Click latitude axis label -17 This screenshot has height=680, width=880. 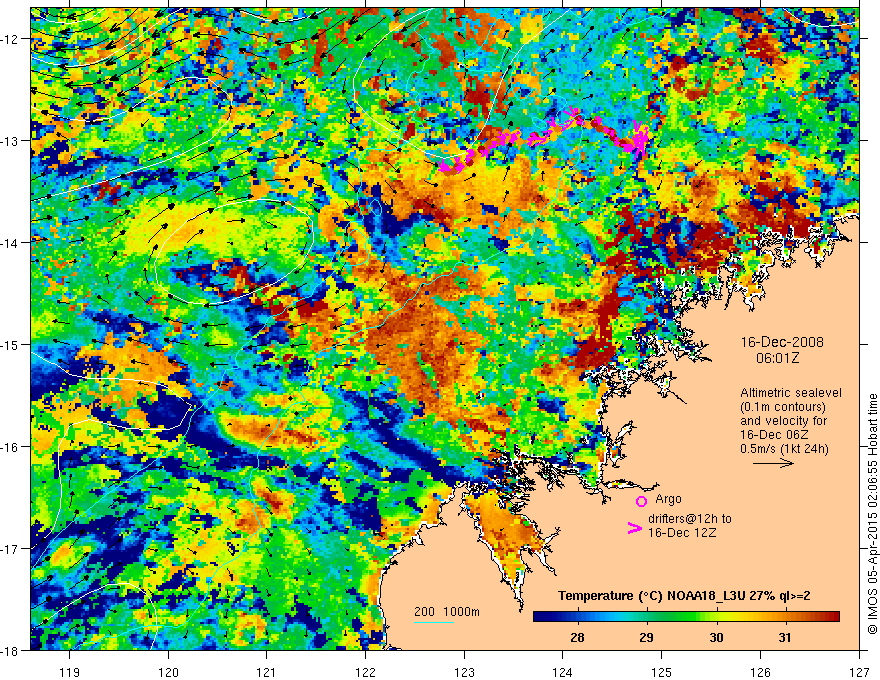(x=11, y=548)
